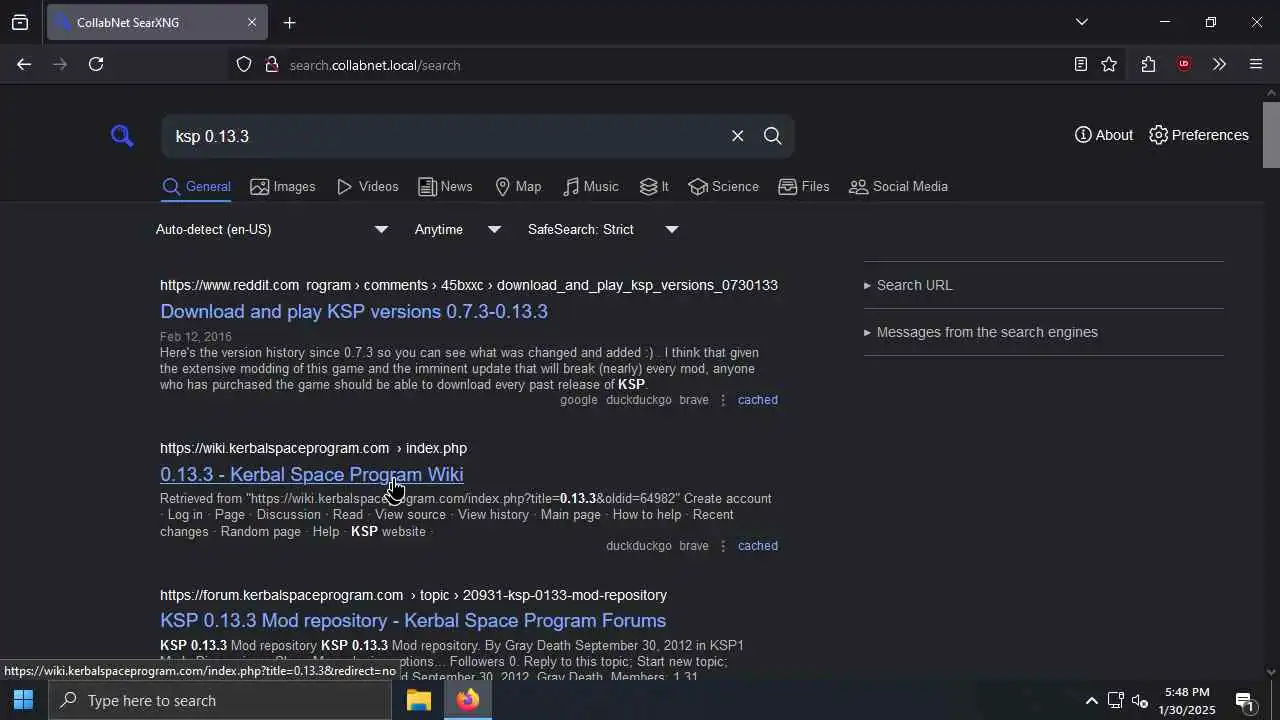
Task: Open more options dots on Reddit result
Action: pyautogui.click(x=723, y=400)
